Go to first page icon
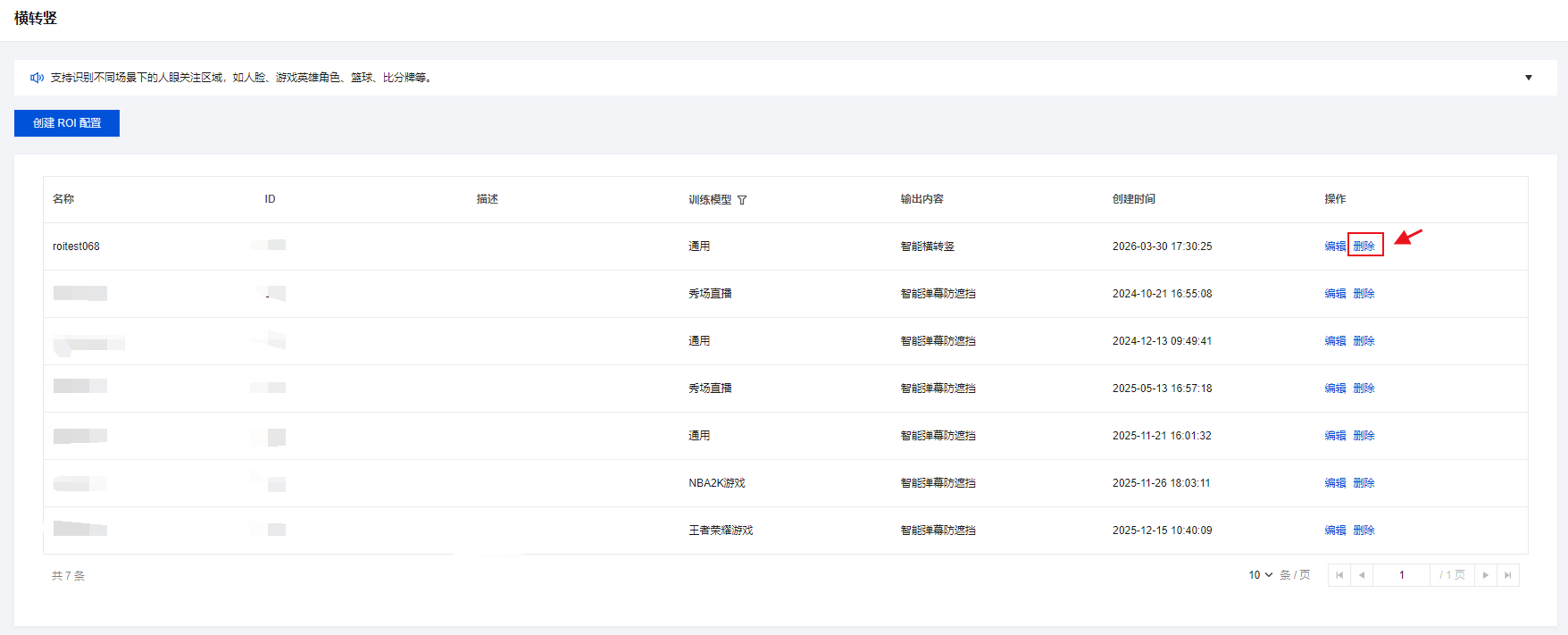 click(1339, 575)
